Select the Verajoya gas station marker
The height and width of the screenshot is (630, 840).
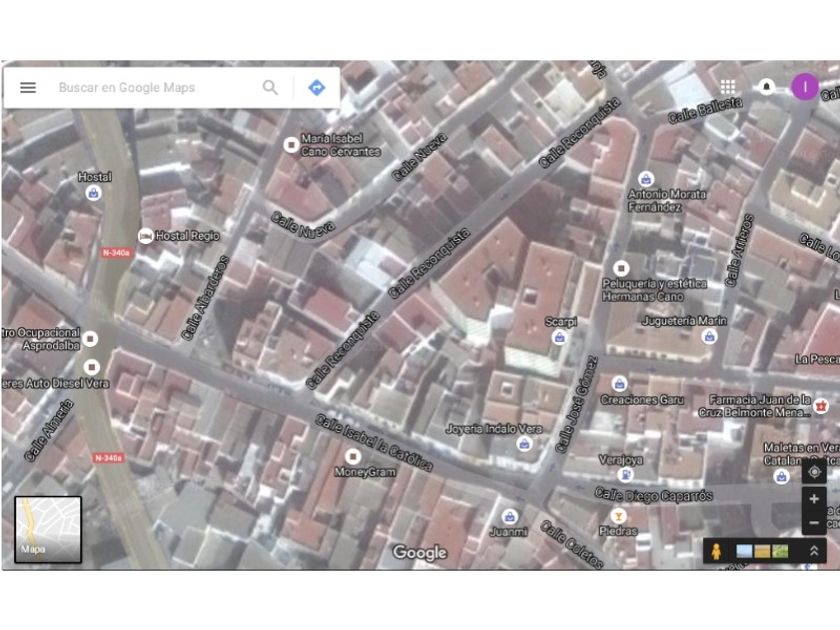pos(625,474)
